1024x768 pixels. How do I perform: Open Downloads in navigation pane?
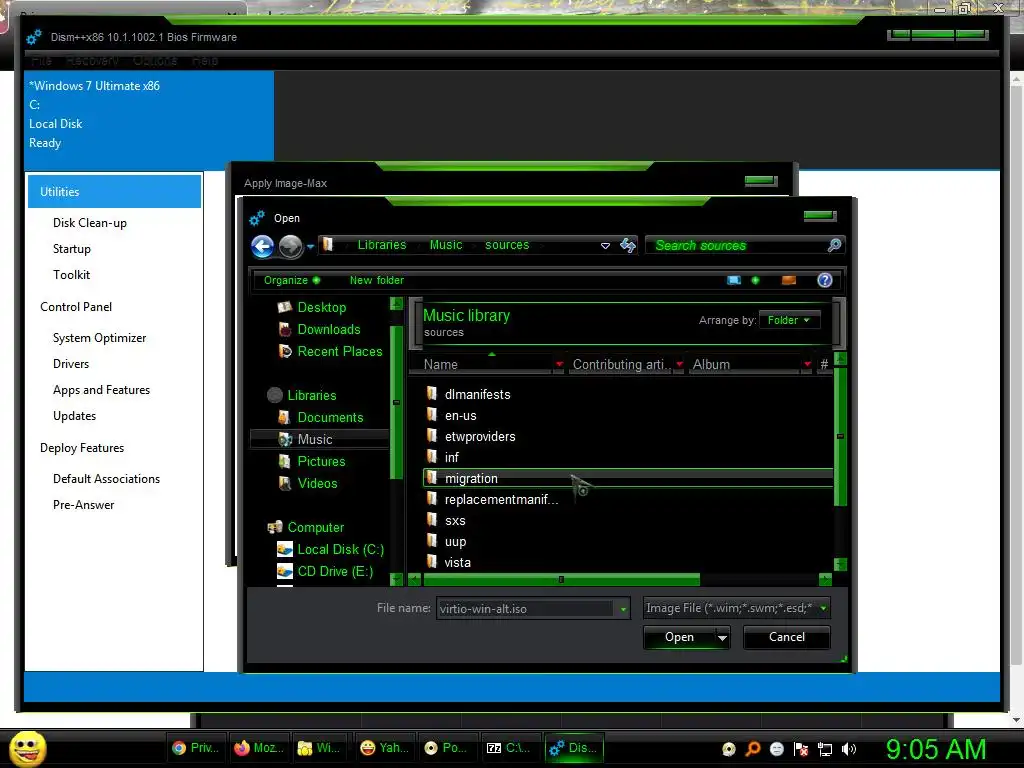pyautogui.click(x=328, y=330)
